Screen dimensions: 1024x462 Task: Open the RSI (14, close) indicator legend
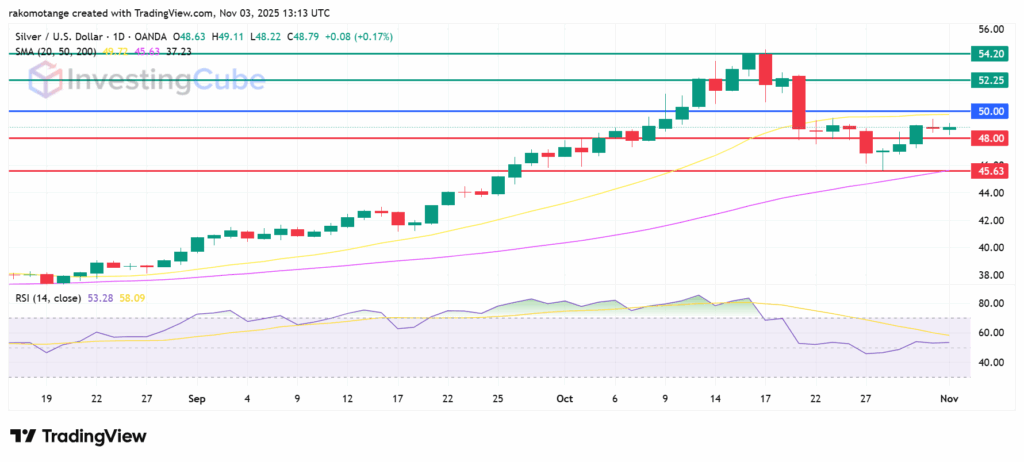pyautogui.click(x=48, y=296)
